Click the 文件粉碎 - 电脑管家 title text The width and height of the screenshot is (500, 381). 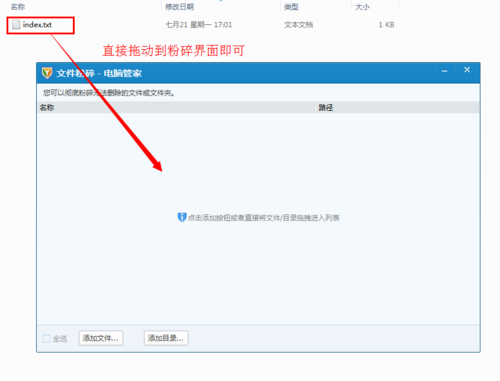99,73
